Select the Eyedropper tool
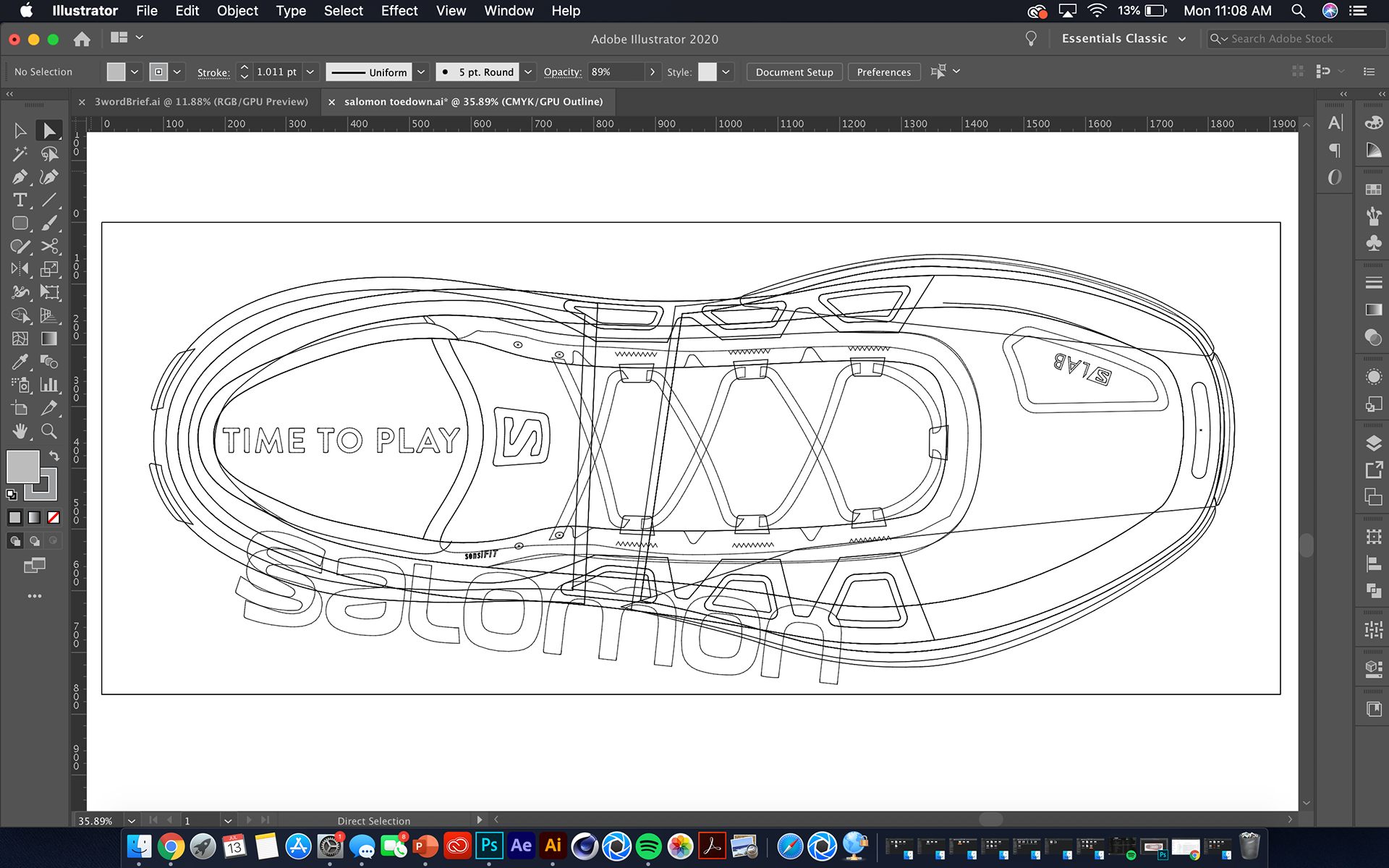Image resolution: width=1389 pixels, height=868 pixels. click(20, 362)
